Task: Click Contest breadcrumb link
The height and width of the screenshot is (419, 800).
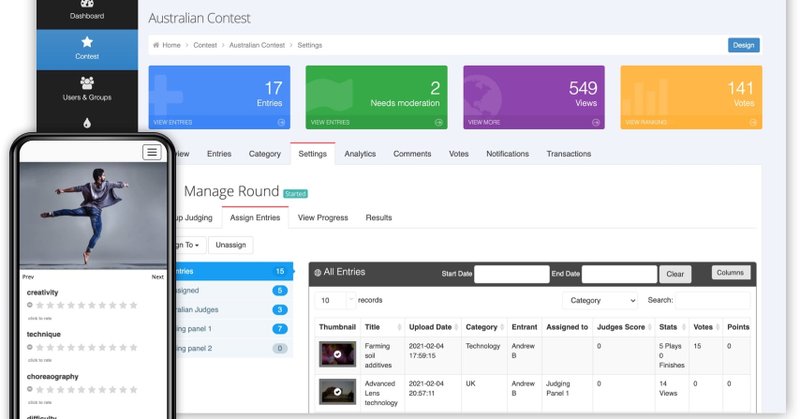Action: point(205,45)
